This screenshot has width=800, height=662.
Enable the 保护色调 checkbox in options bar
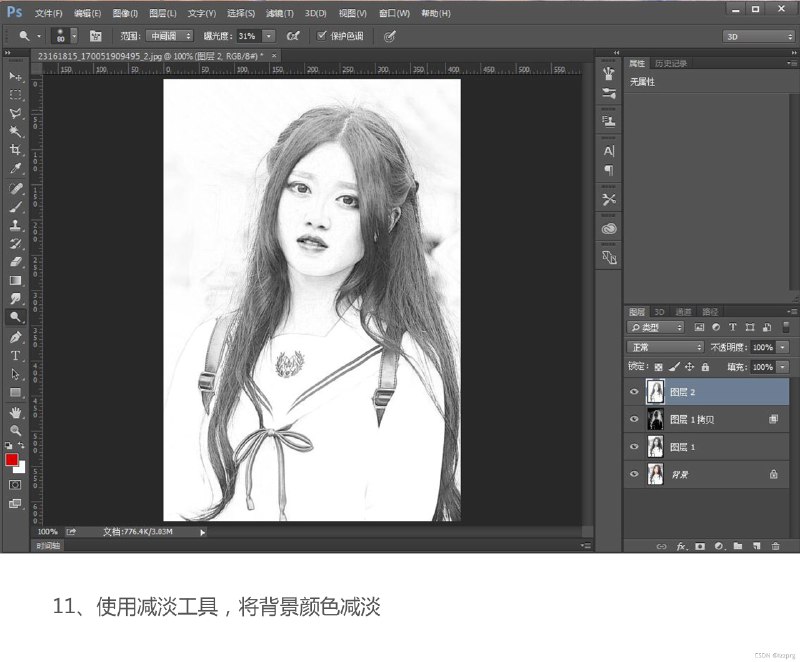click(x=320, y=36)
